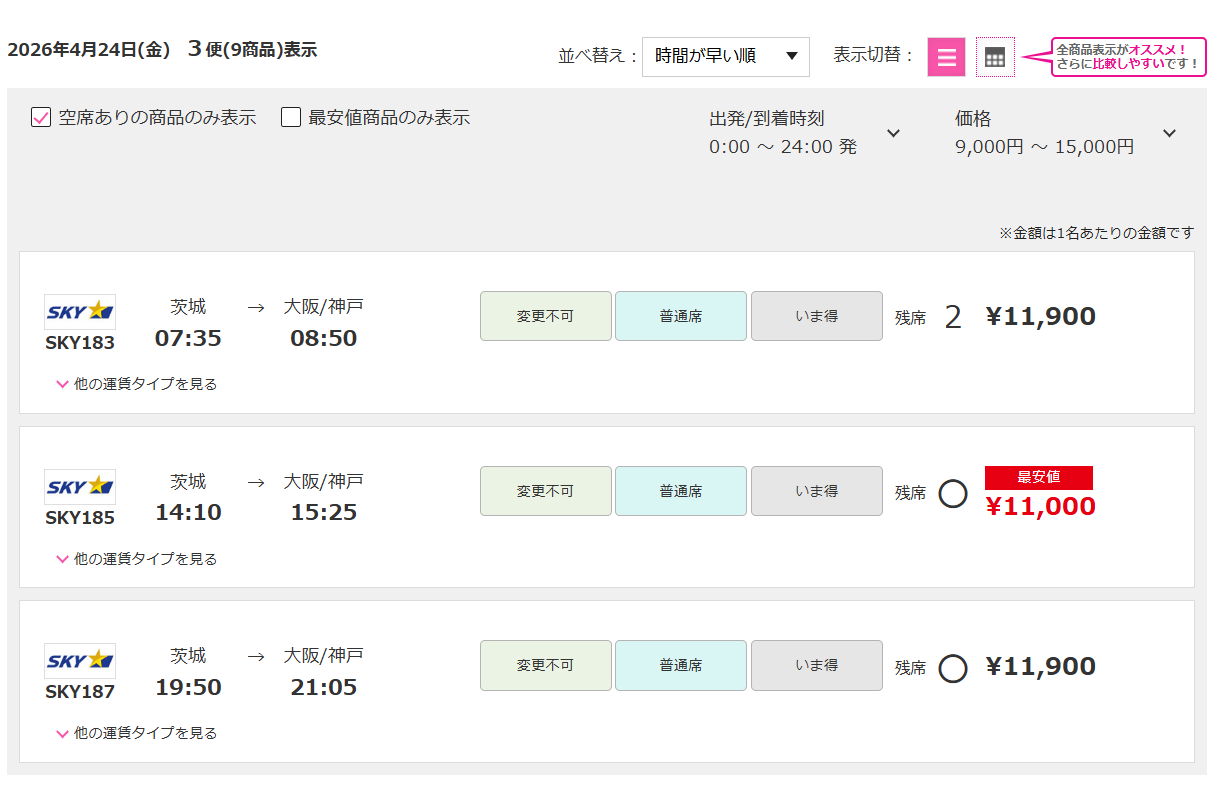Show other fare types for SKY187
Image resolution: width=1224 pixels, height=798 pixels.
pyautogui.click(x=137, y=733)
